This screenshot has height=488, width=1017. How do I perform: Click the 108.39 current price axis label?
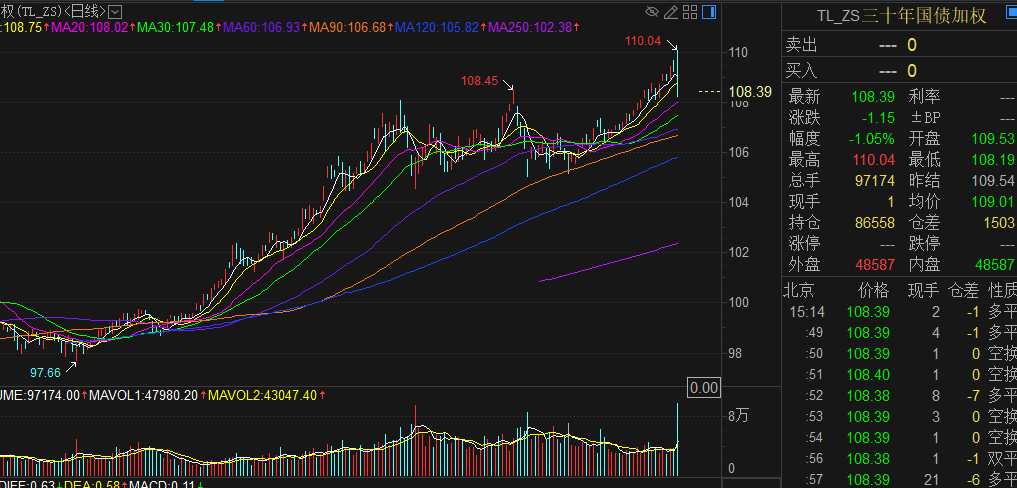pos(750,92)
